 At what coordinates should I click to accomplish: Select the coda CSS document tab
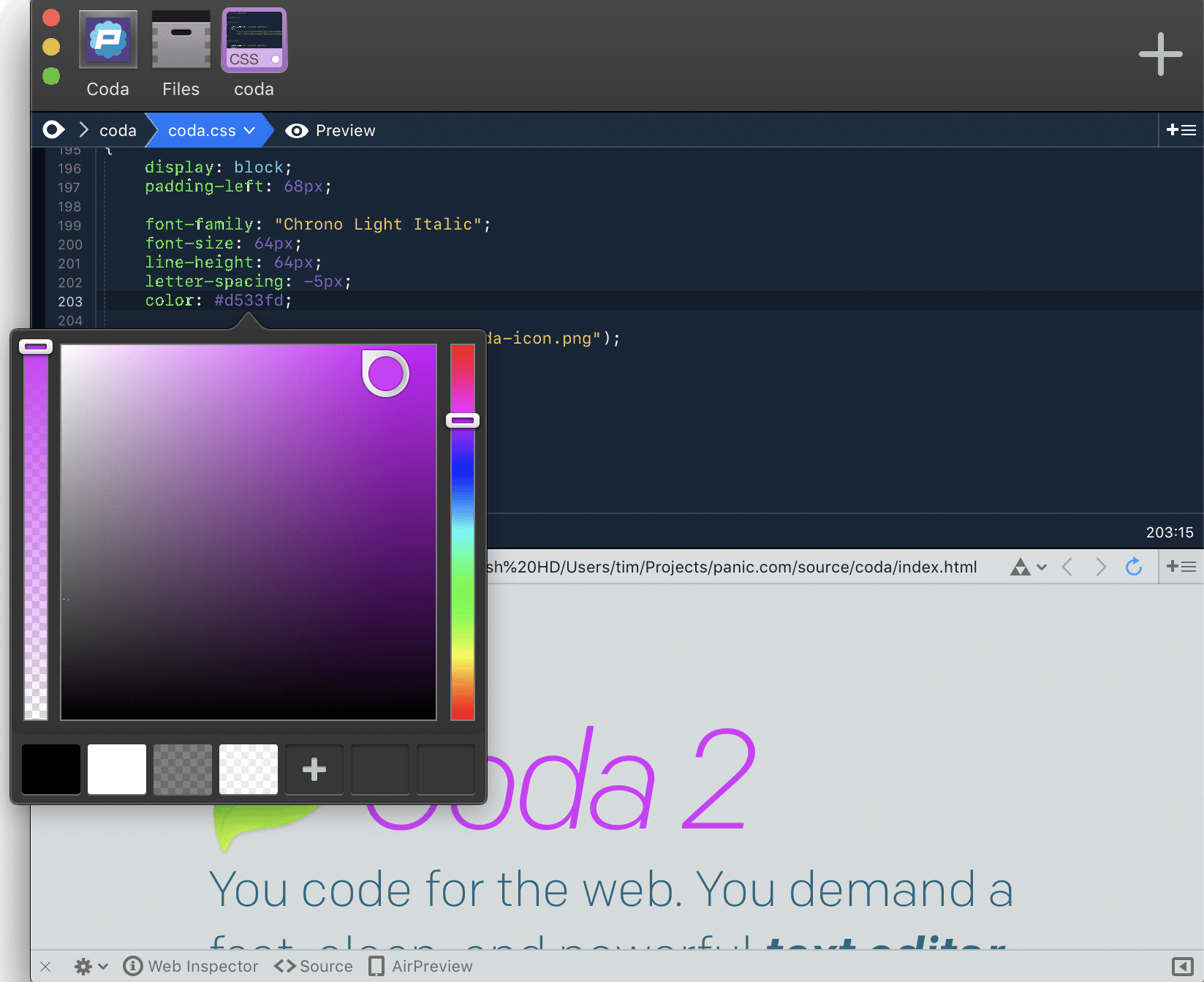(x=254, y=53)
